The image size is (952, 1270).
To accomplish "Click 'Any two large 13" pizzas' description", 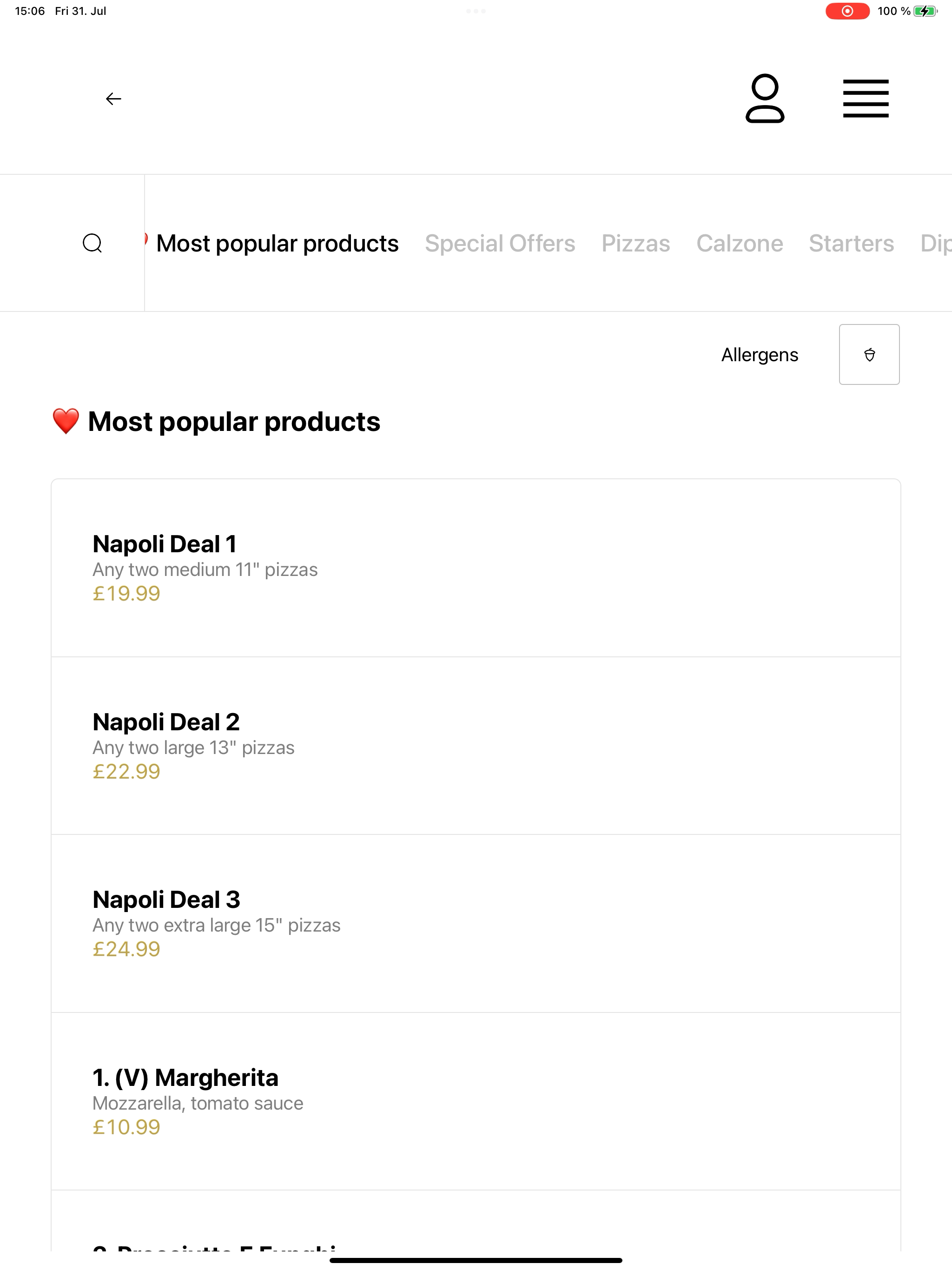I will click(193, 747).
